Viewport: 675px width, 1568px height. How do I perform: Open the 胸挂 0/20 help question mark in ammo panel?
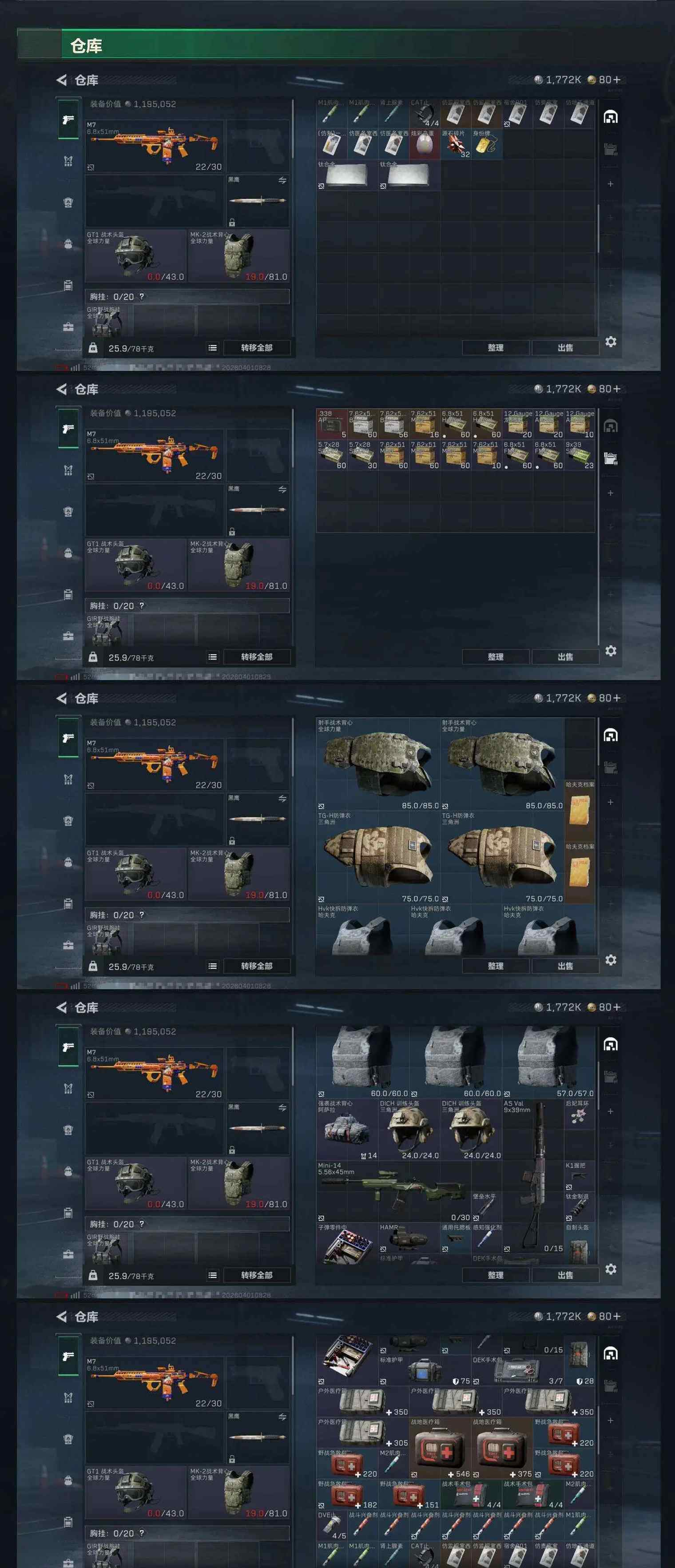pyautogui.click(x=142, y=605)
